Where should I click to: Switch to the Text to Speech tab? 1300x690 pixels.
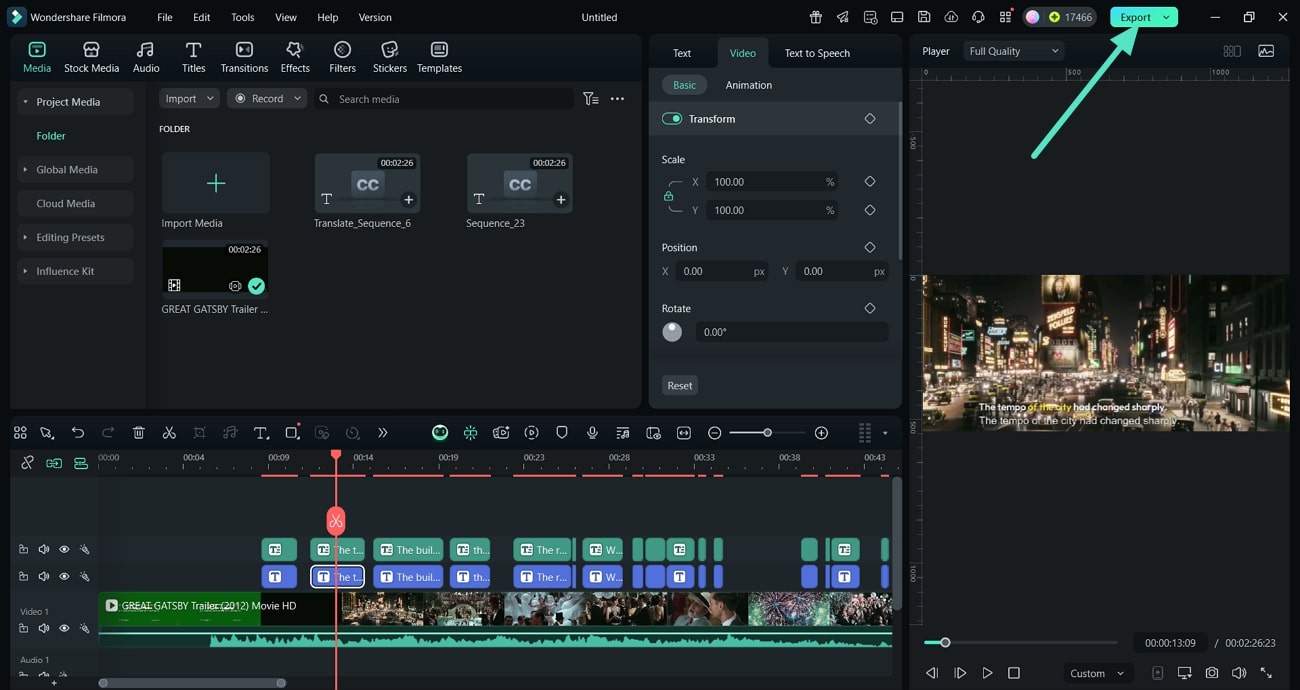coord(817,53)
